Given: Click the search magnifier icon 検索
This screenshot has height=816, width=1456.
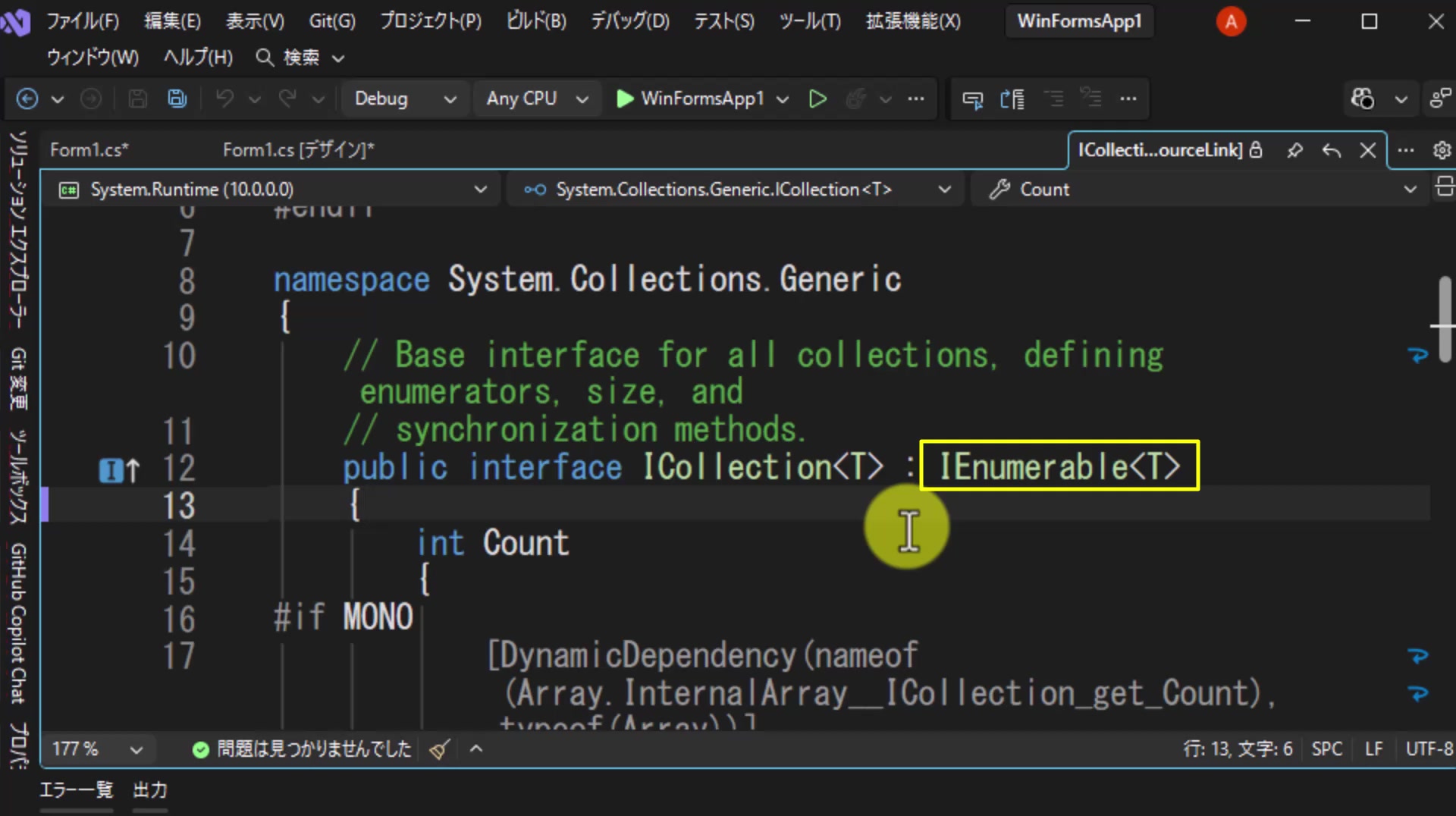Looking at the screenshot, I should point(264,58).
